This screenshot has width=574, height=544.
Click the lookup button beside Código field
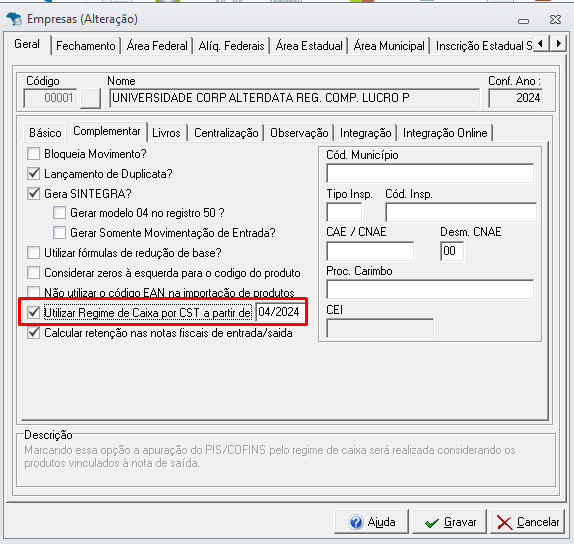pyautogui.click(x=90, y=98)
